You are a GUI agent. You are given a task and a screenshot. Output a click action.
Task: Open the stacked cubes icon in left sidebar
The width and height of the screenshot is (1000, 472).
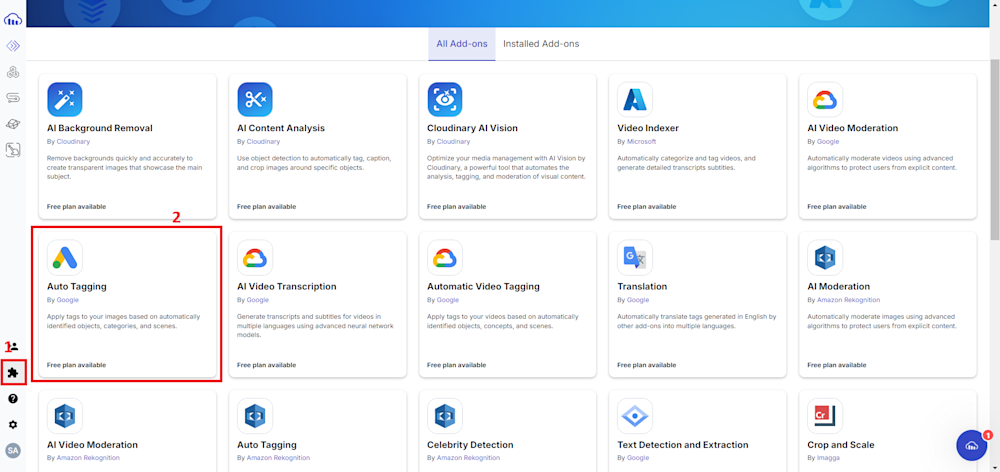tap(13, 72)
